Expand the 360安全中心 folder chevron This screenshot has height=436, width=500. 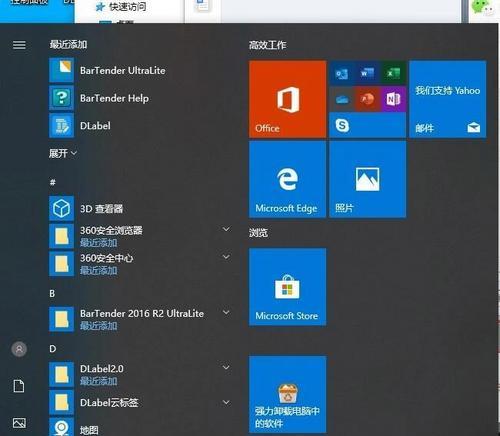click(226, 257)
